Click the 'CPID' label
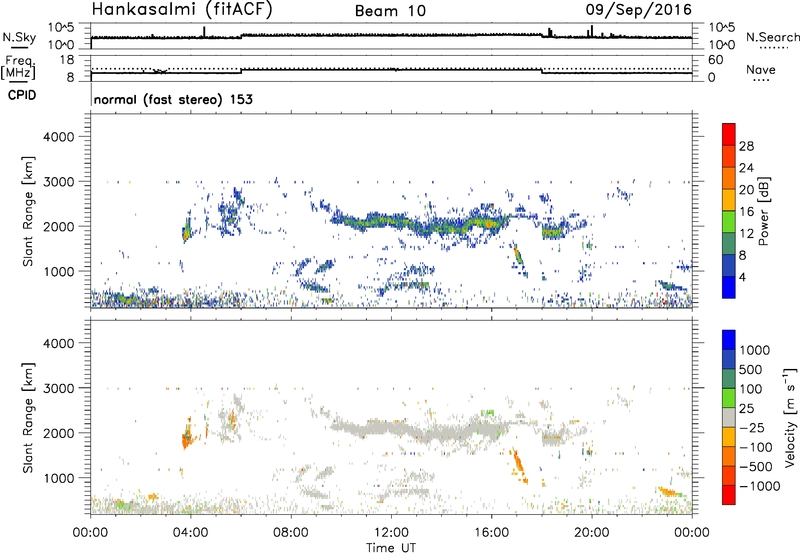 (x=22, y=95)
